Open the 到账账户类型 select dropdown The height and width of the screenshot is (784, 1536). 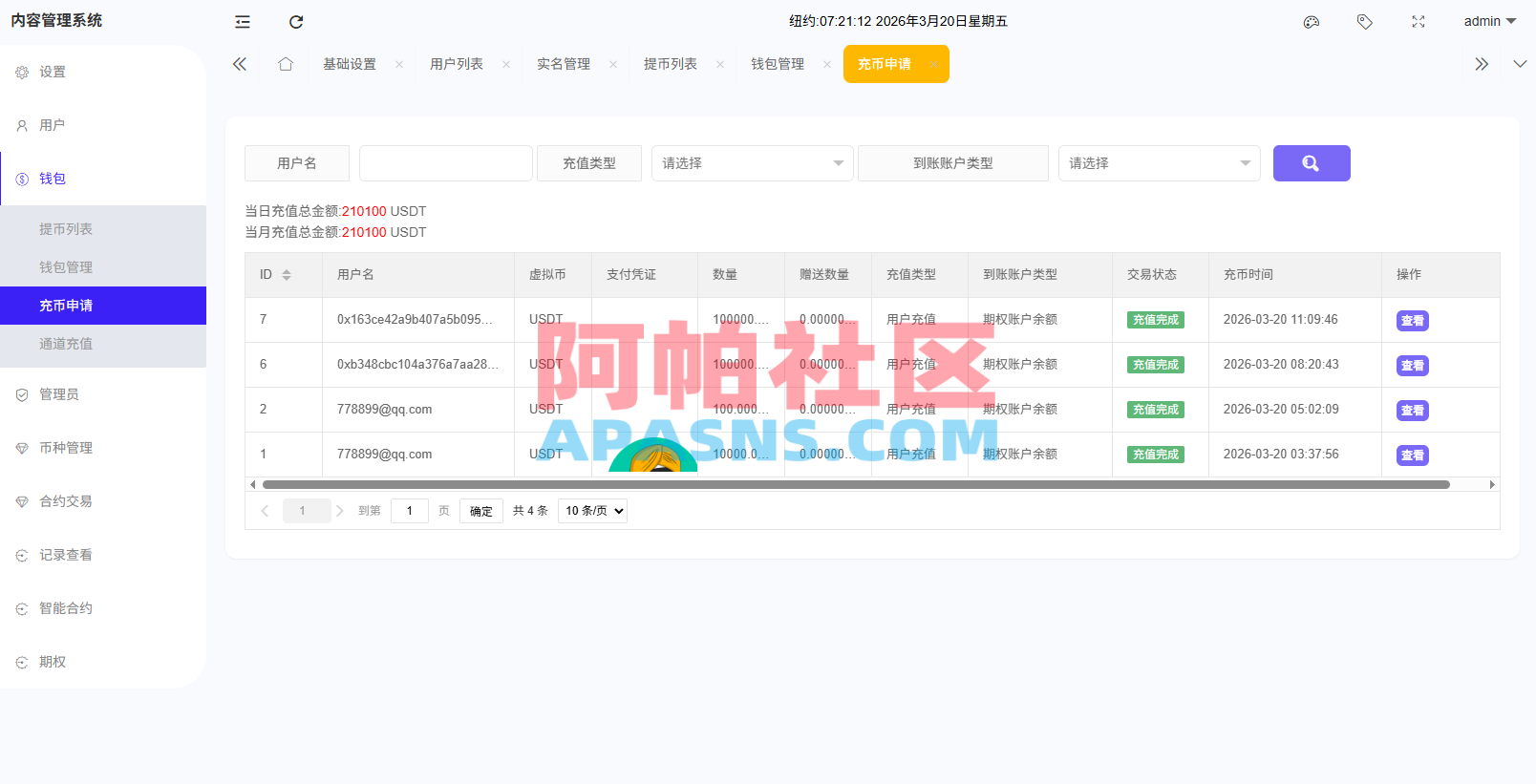(x=1160, y=163)
